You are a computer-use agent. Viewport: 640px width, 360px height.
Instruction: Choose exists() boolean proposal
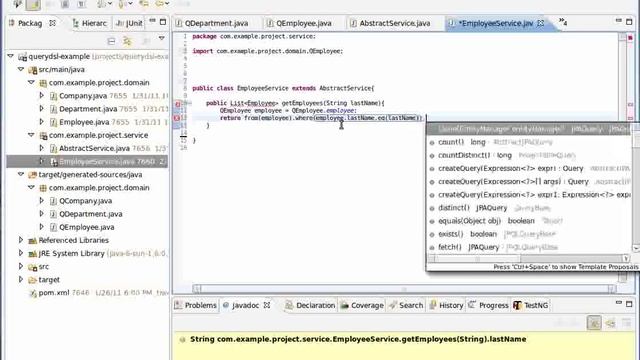pyautogui.click(x=529, y=234)
